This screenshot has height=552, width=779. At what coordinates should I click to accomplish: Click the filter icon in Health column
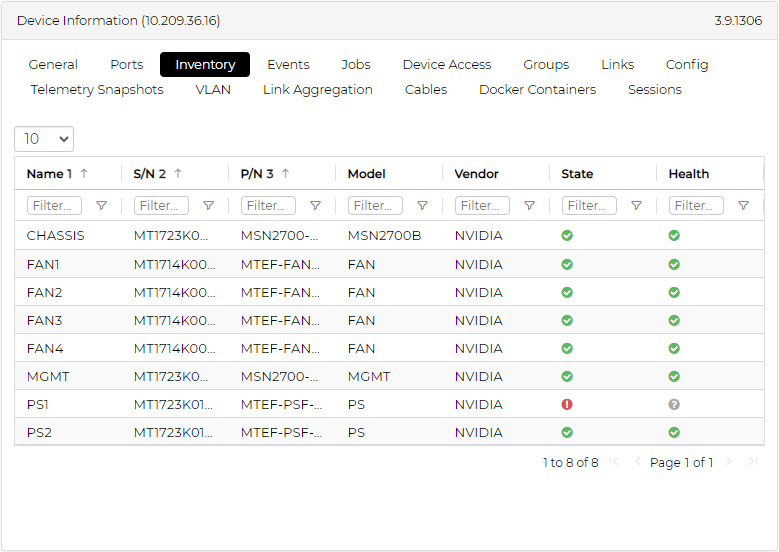pyautogui.click(x=743, y=206)
